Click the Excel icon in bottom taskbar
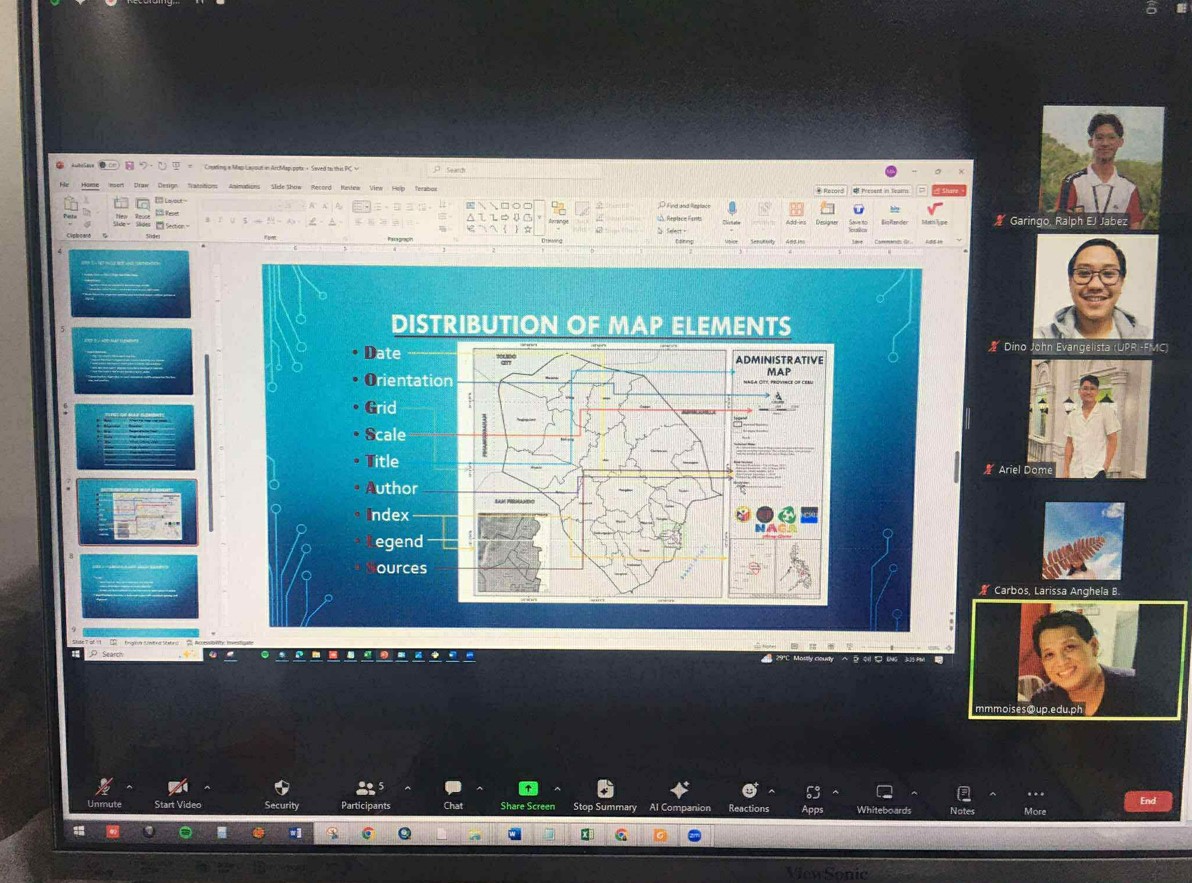The width and height of the screenshot is (1192, 883). (587, 834)
